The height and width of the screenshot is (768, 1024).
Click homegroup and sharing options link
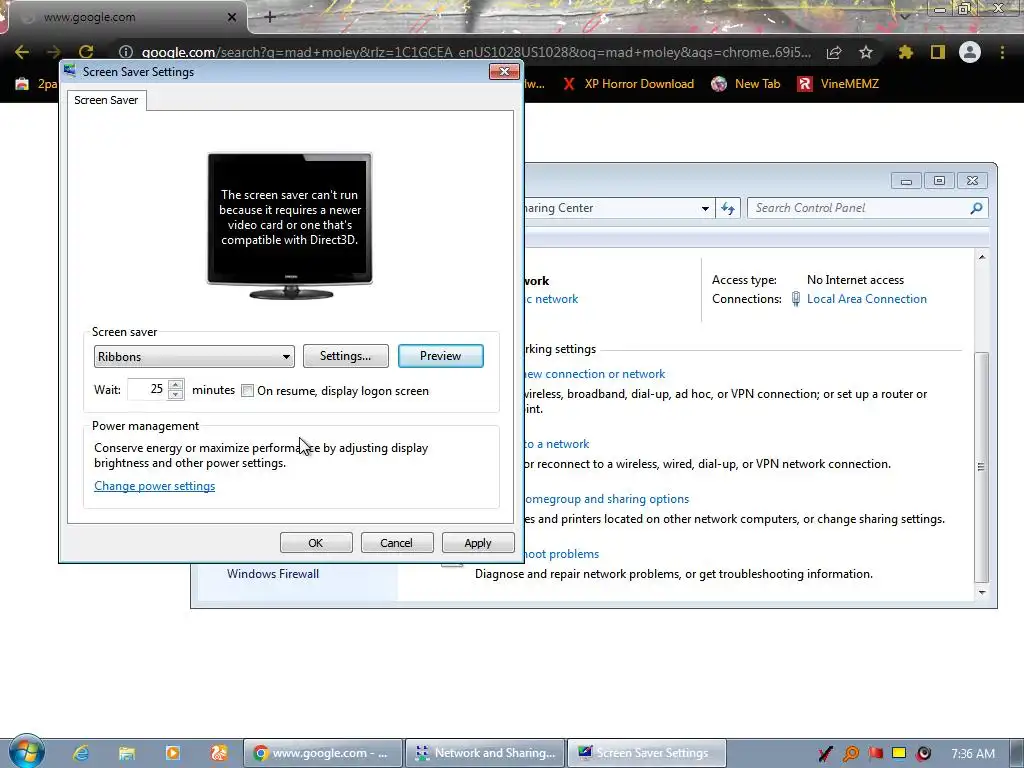coord(607,499)
